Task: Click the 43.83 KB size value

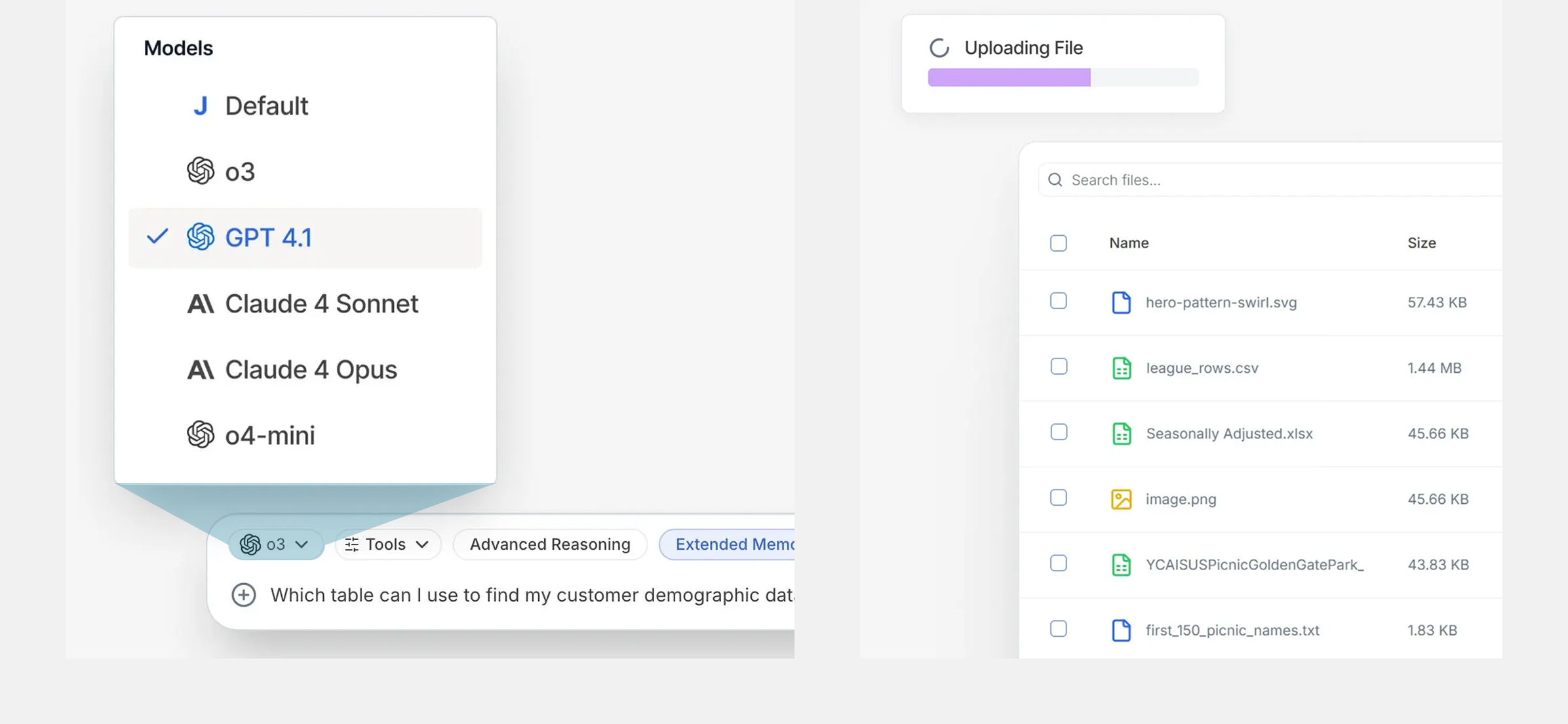Action: tap(1438, 564)
